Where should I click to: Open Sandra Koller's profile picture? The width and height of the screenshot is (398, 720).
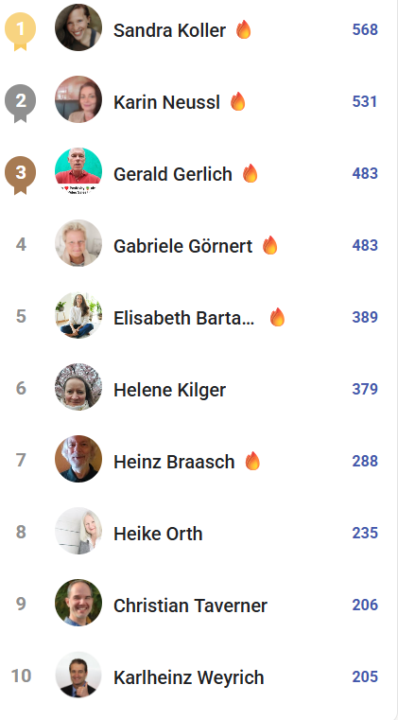point(78,28)
